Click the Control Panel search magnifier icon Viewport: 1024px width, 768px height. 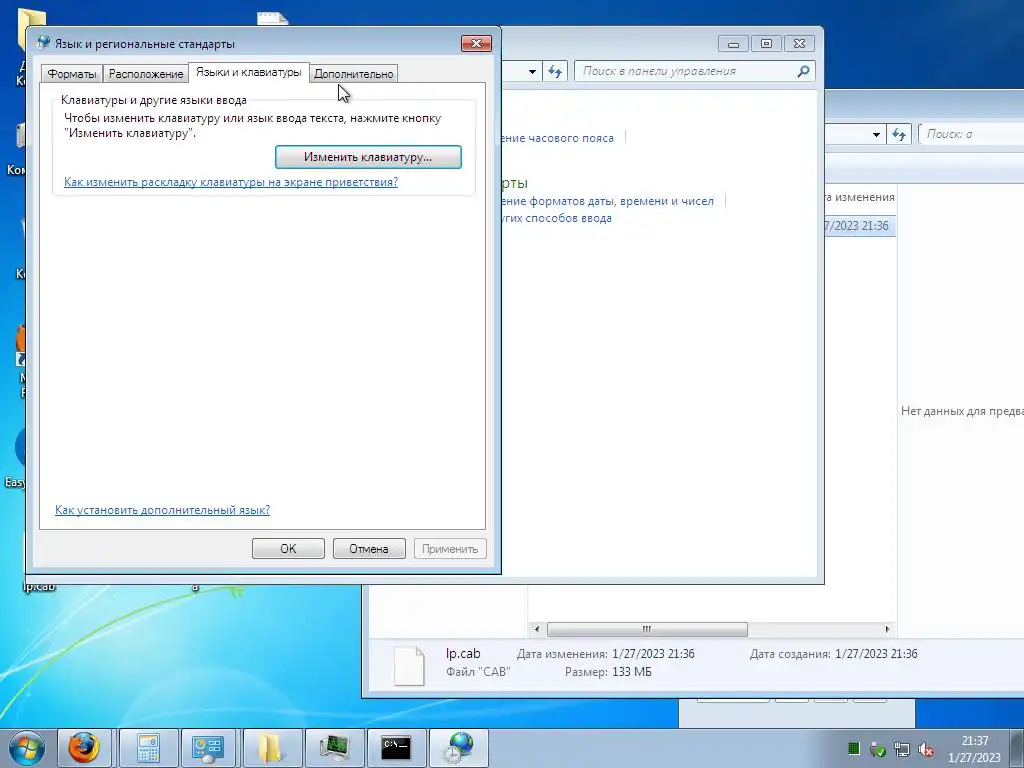tap(803, 71)
